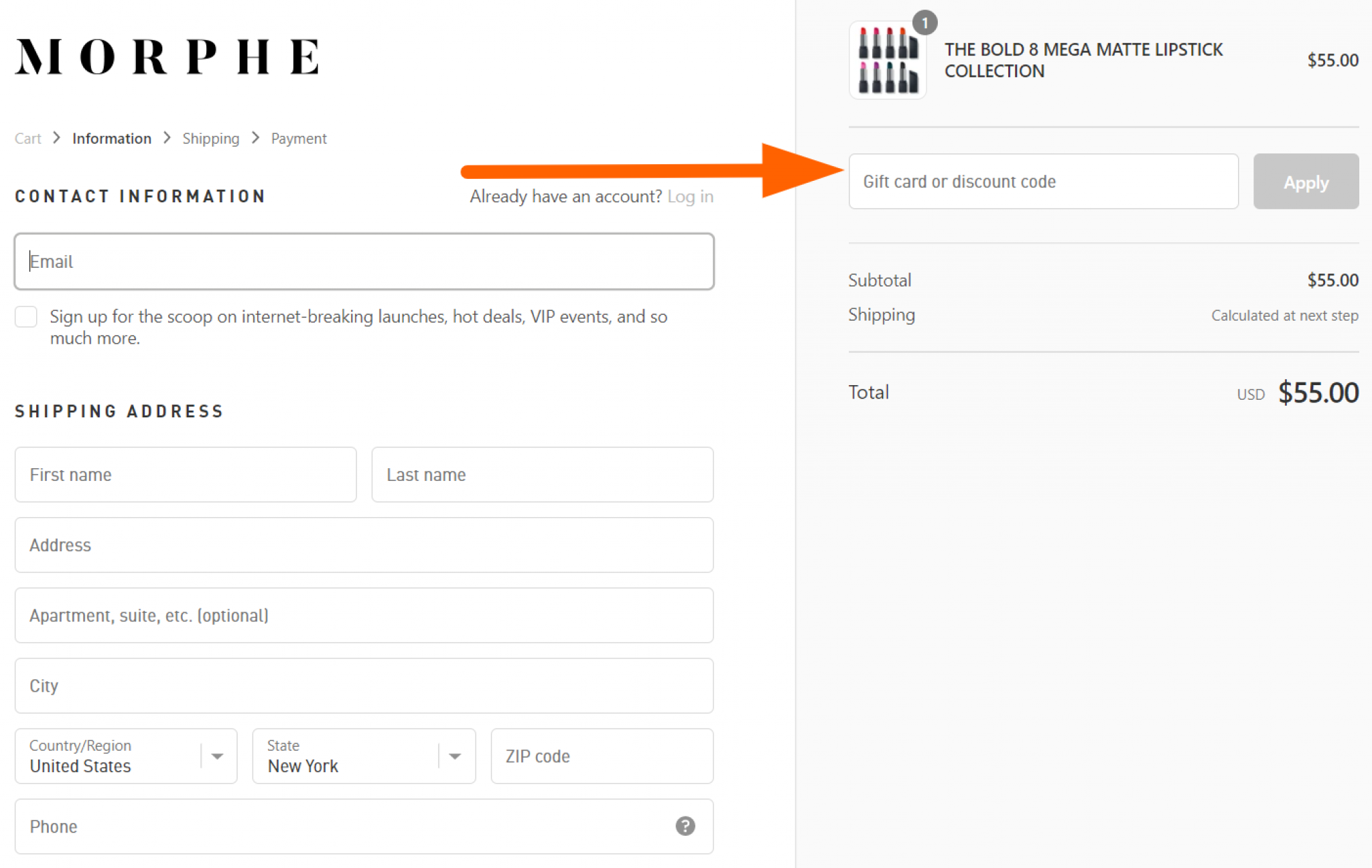Click the Last name field

click(x=543, y=475)
